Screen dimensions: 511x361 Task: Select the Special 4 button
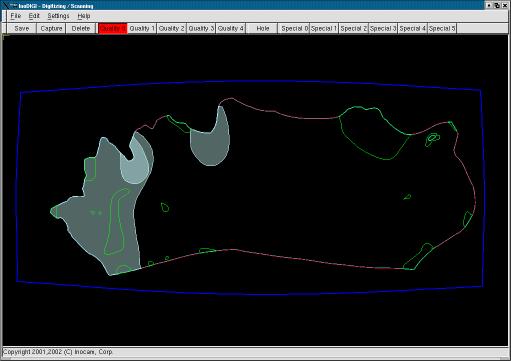(x=413, y=28)
